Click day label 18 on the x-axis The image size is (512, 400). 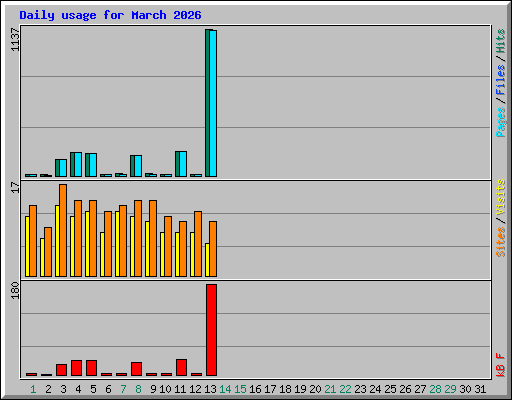(285, 389)
